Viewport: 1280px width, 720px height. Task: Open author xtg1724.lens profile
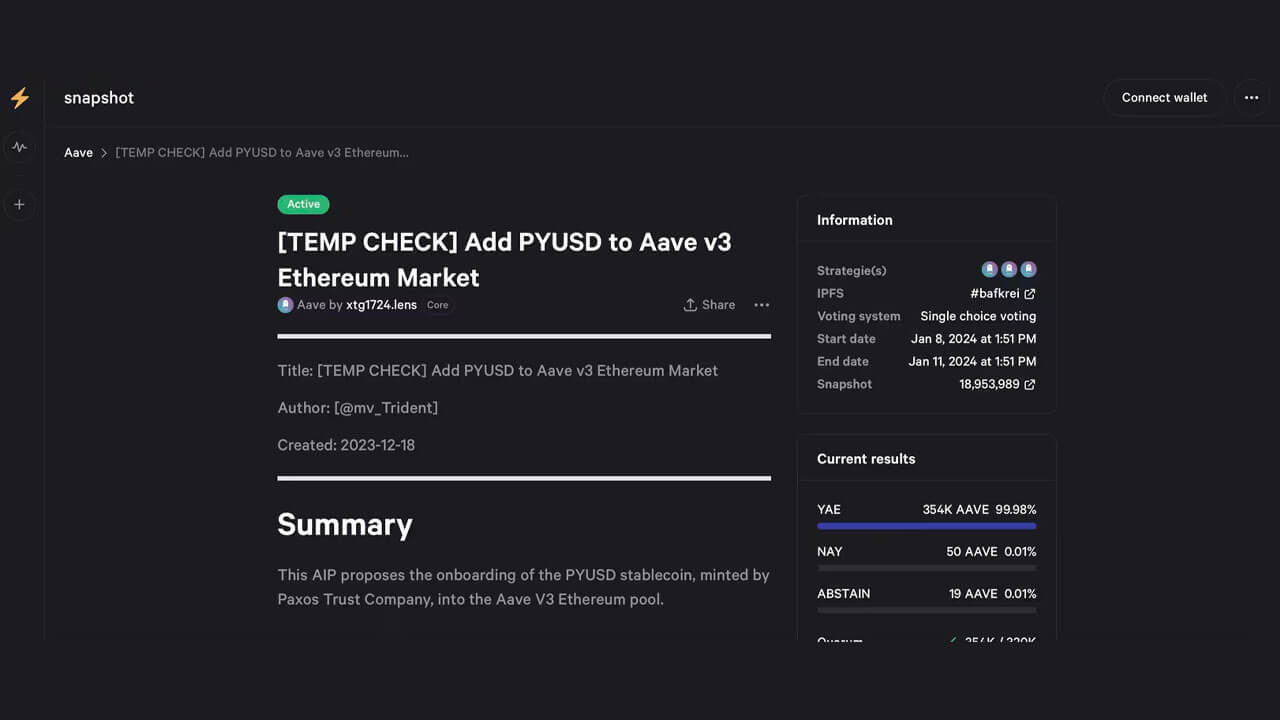click(x=381, y=305)
